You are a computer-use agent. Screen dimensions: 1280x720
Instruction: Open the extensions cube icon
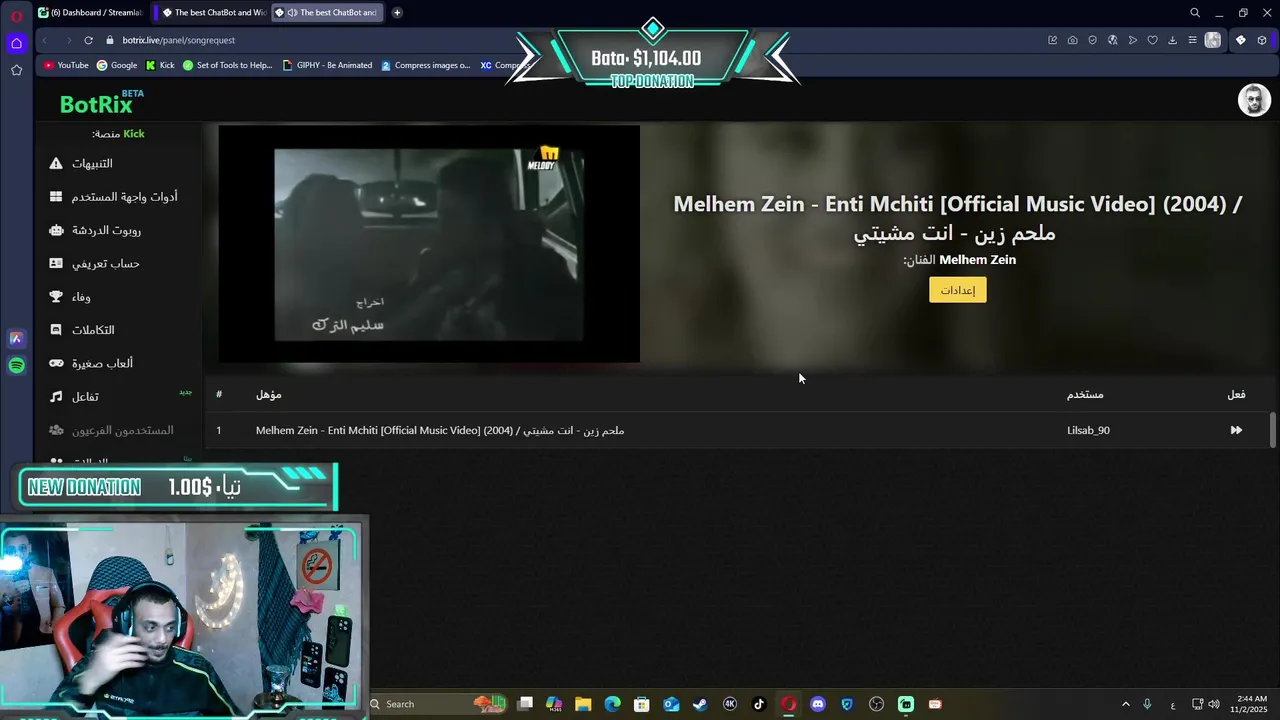(x=1262, y=40)
